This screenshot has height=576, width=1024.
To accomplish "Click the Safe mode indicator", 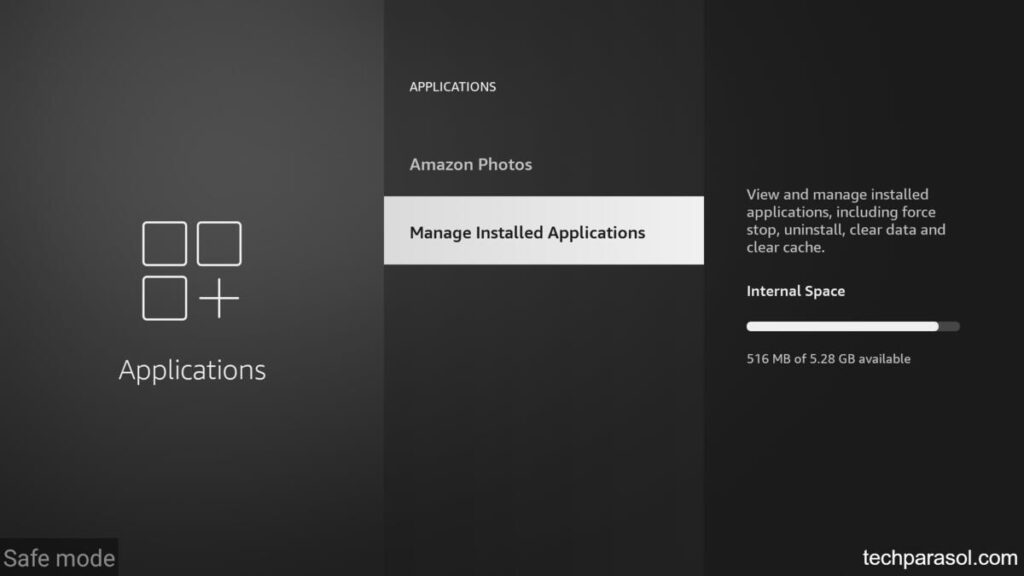I will click(x=59, y=558).
